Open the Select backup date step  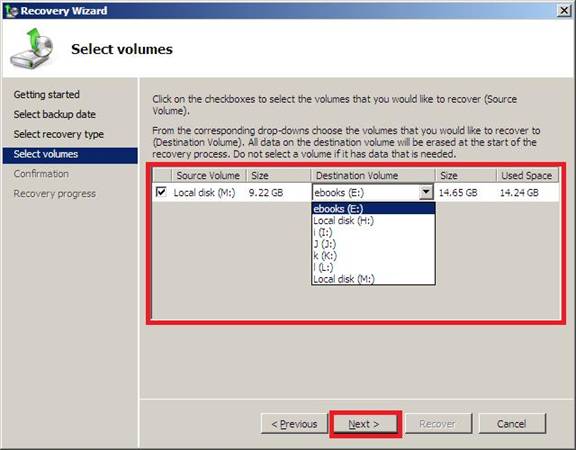55,114
